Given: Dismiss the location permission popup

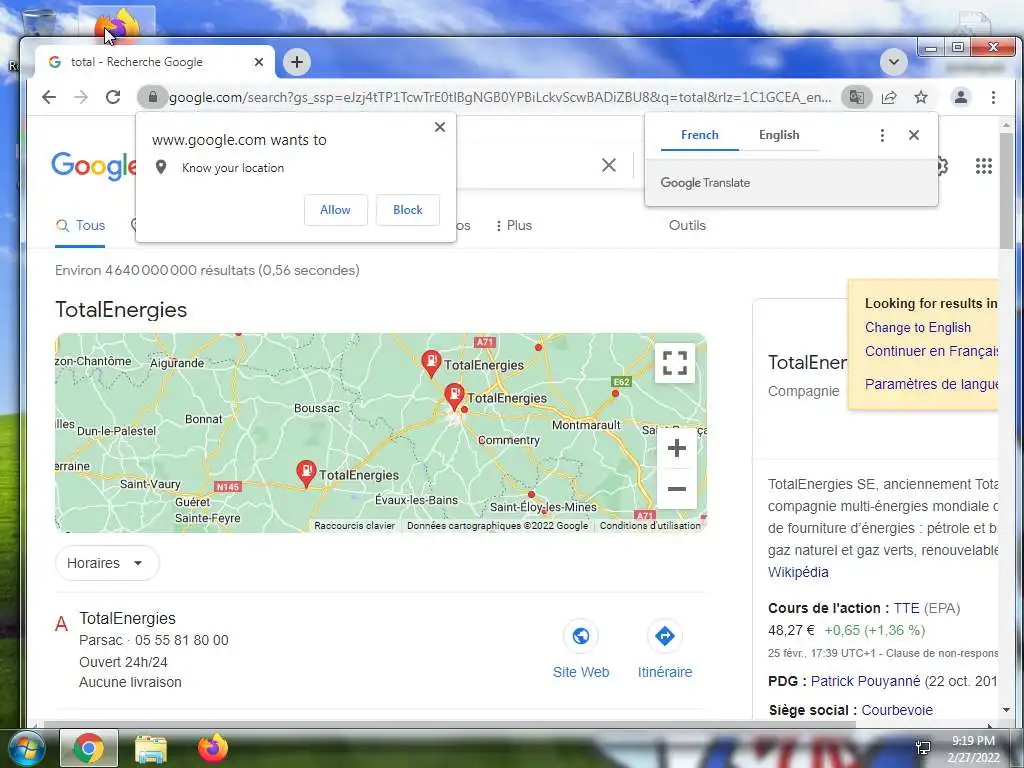Looking at the screenshot, I should click(440, 127).
